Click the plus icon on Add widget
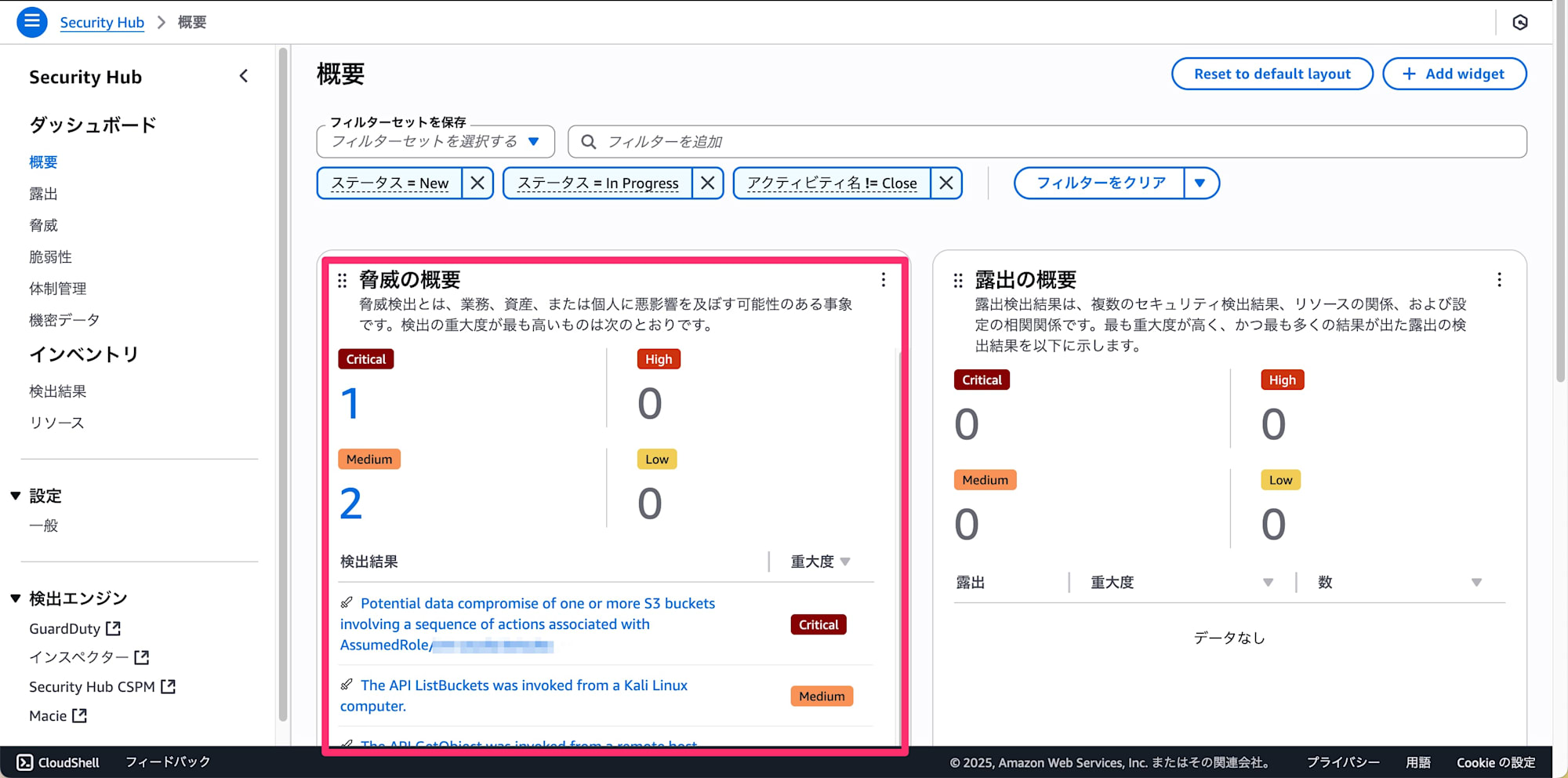Image resolution: width=1568 pixels, height=778 pixels. (1409, 74)
